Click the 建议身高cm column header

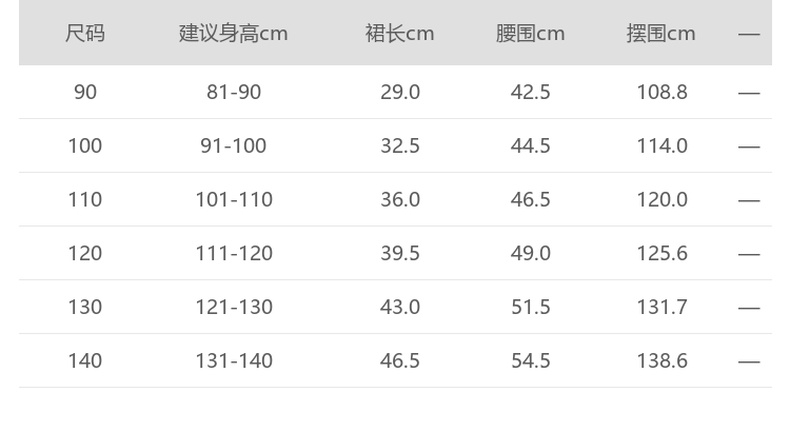233,33
